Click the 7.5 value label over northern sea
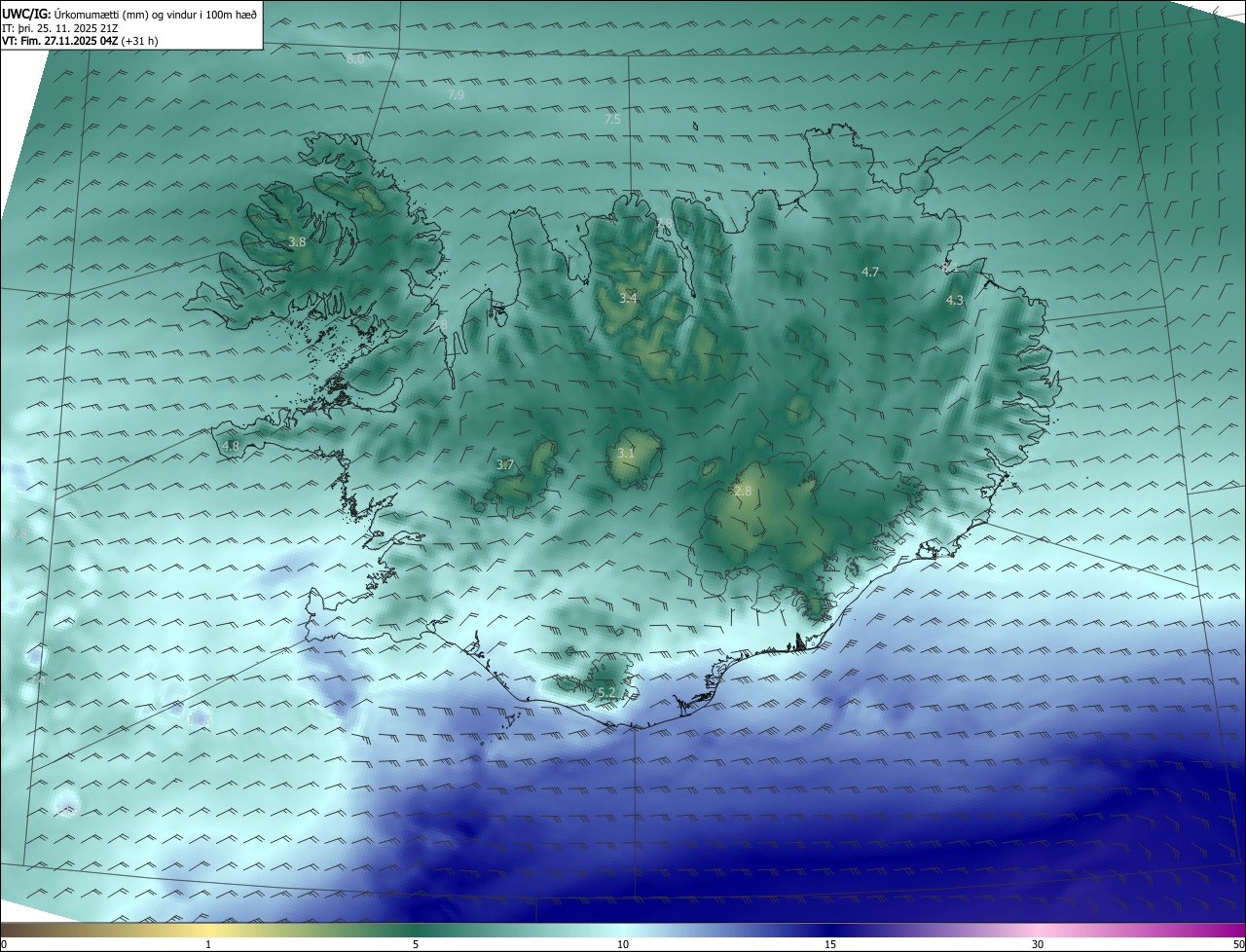The height and width of the screenshot is (952, 1246). tap(612, 119)
